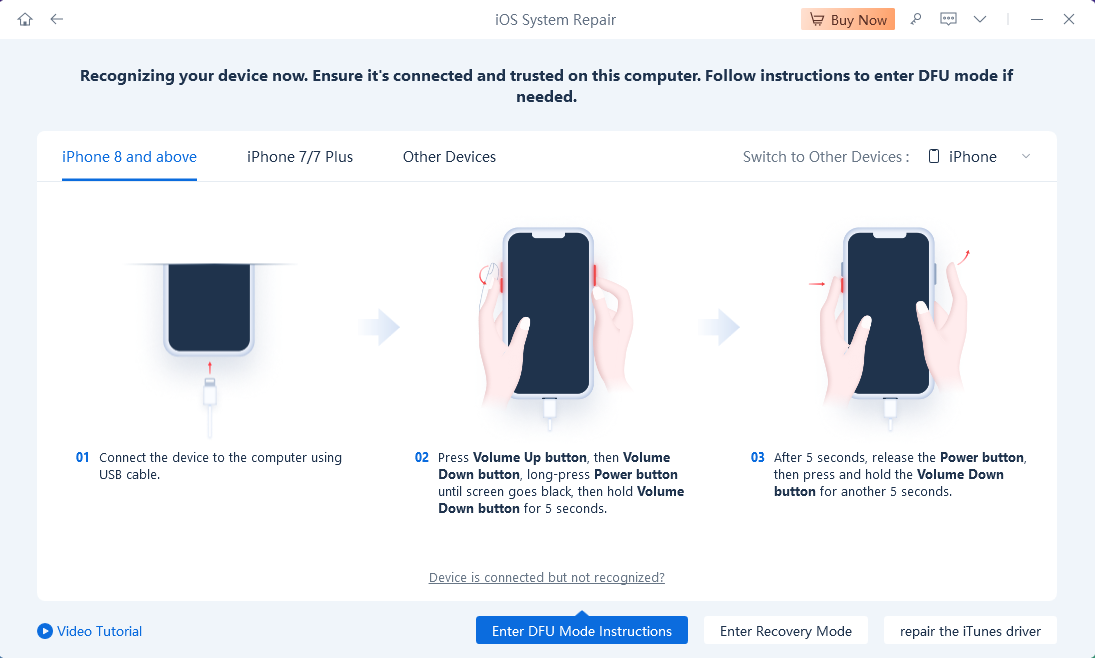Screen dimensions: 1095x658
Task: Select the iPhone 8 and above tab
Action: coord(129,156)
